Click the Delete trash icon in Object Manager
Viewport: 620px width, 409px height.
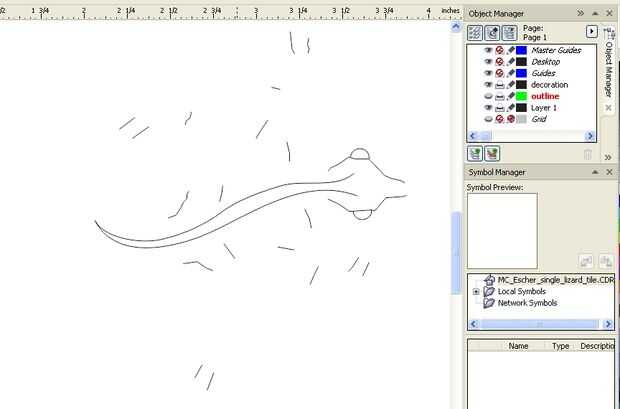pos(588,154)
